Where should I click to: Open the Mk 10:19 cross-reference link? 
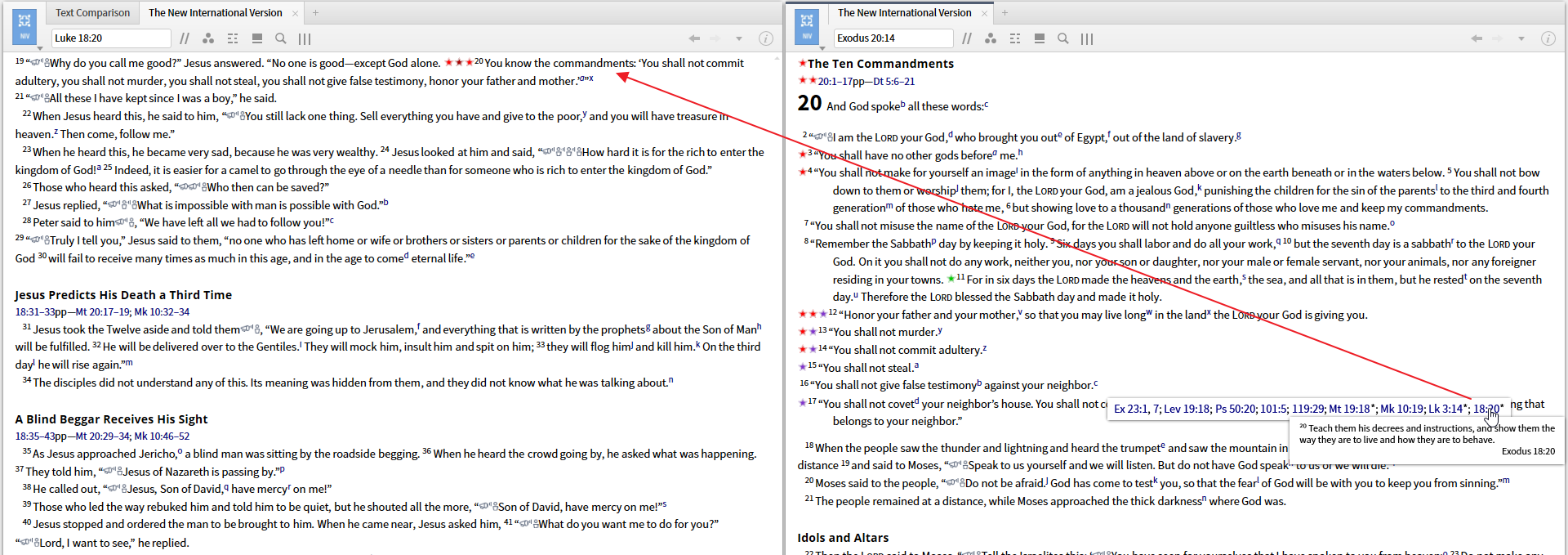[x=1402, y=409]
